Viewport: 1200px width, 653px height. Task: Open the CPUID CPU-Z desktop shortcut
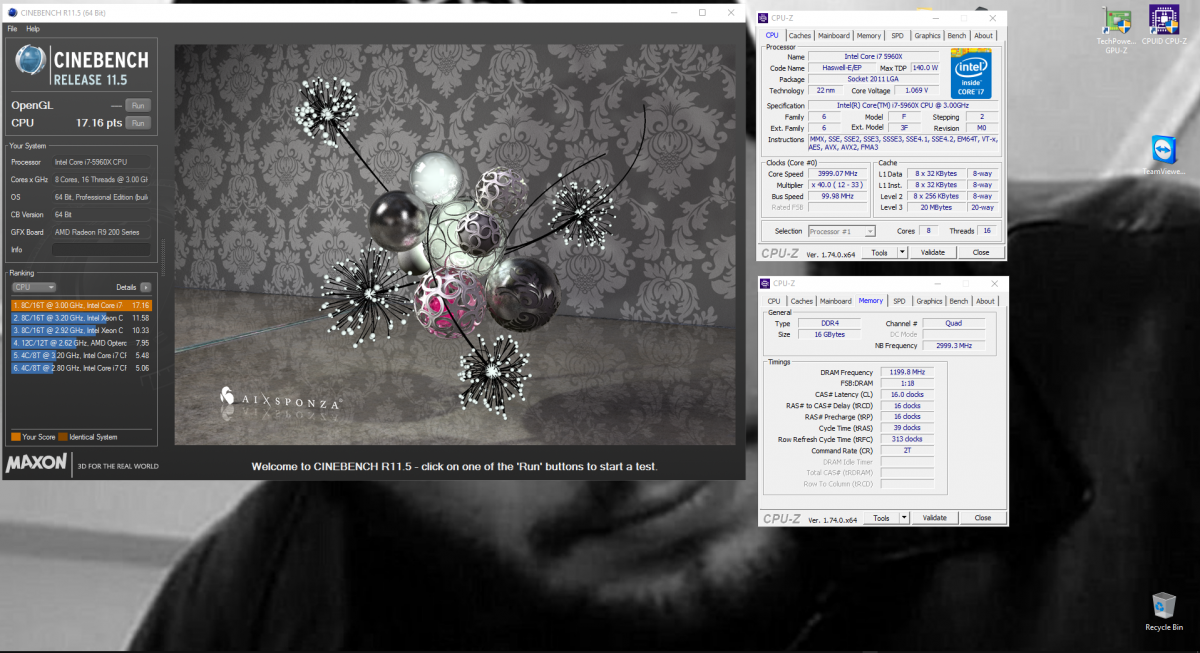pos(1163,25)
